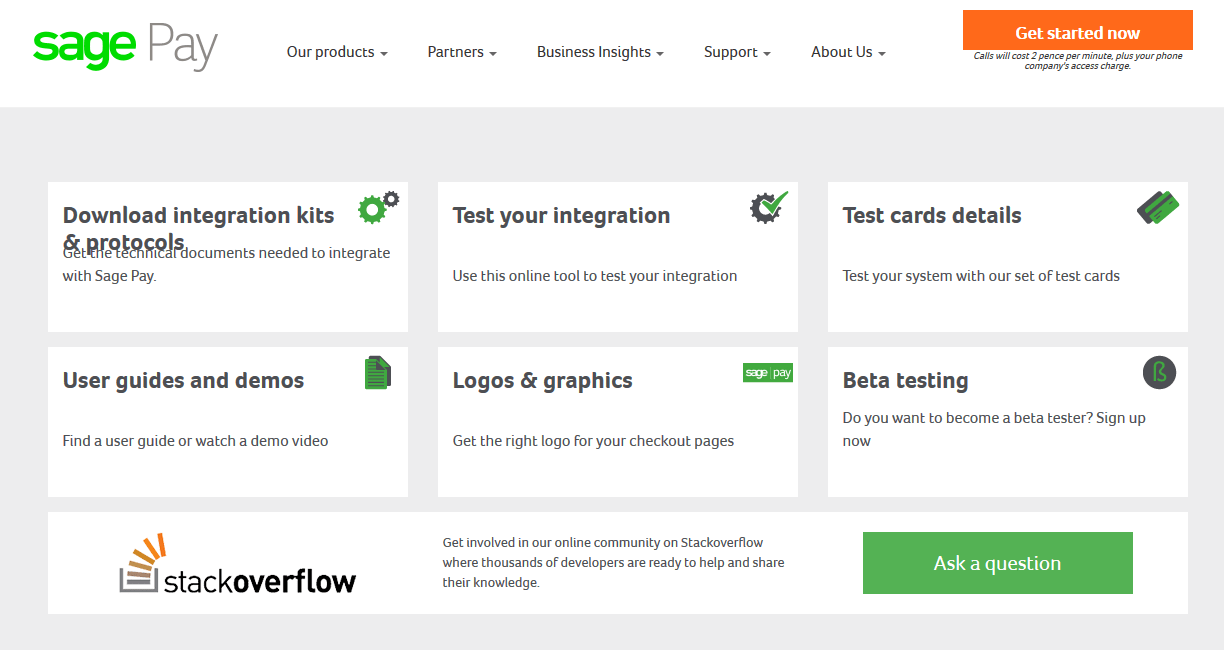Click the green gears icon on Download kits card
1224x650 pixels.
coord(379,206)
